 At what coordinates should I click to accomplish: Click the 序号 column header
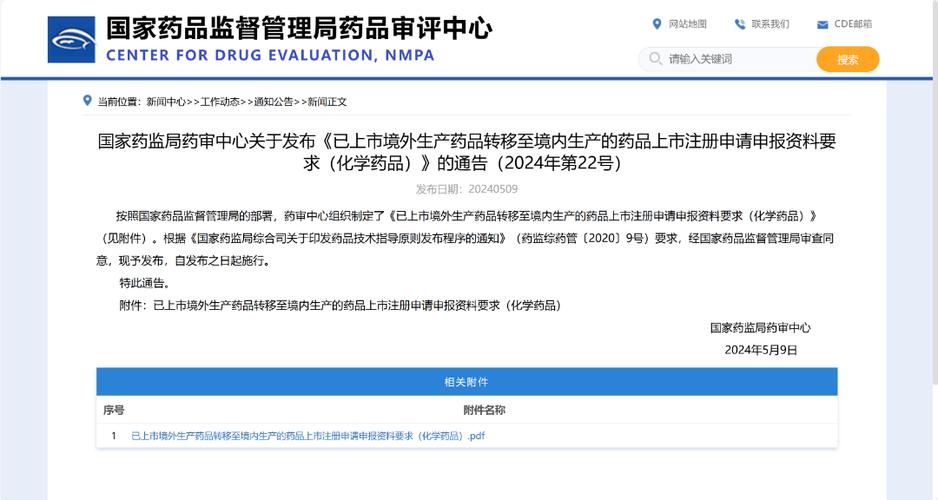(114, 410)
